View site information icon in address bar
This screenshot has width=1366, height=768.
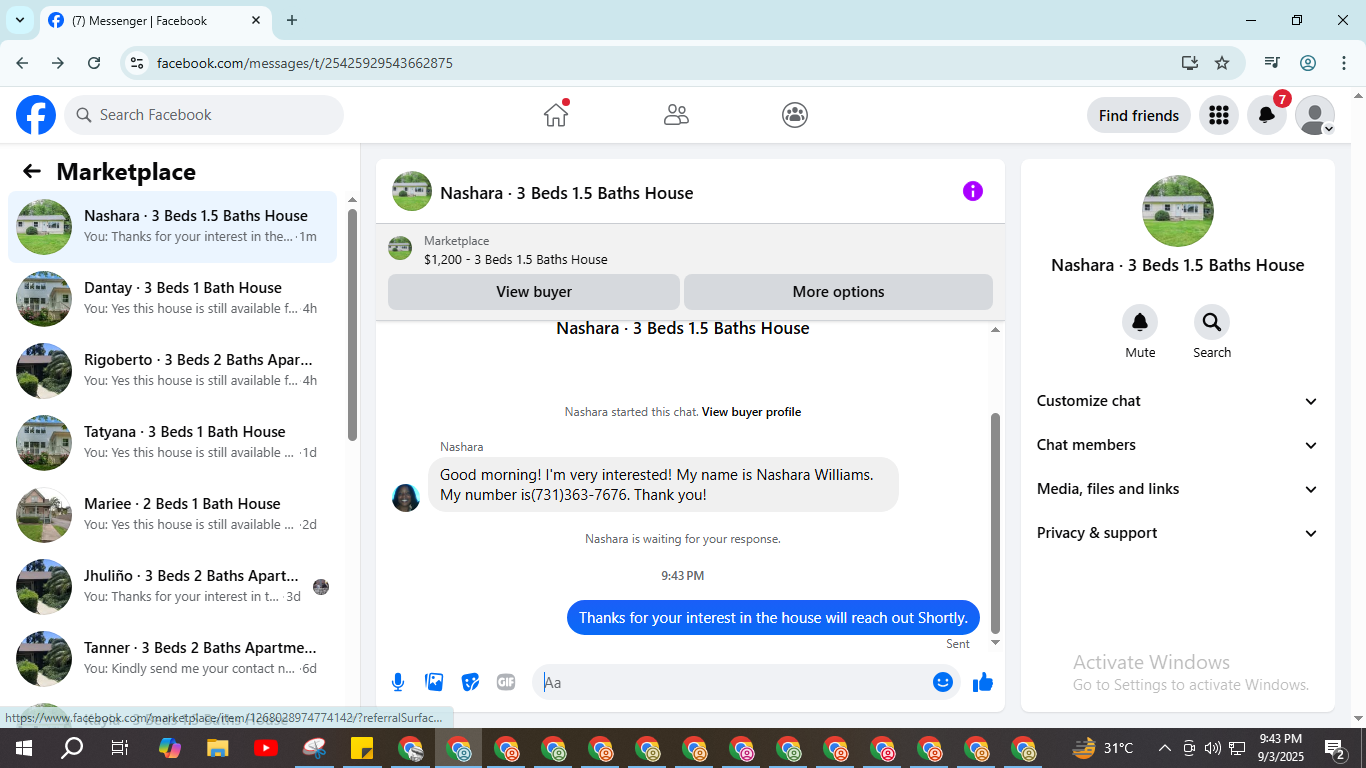tap(138, 63)
